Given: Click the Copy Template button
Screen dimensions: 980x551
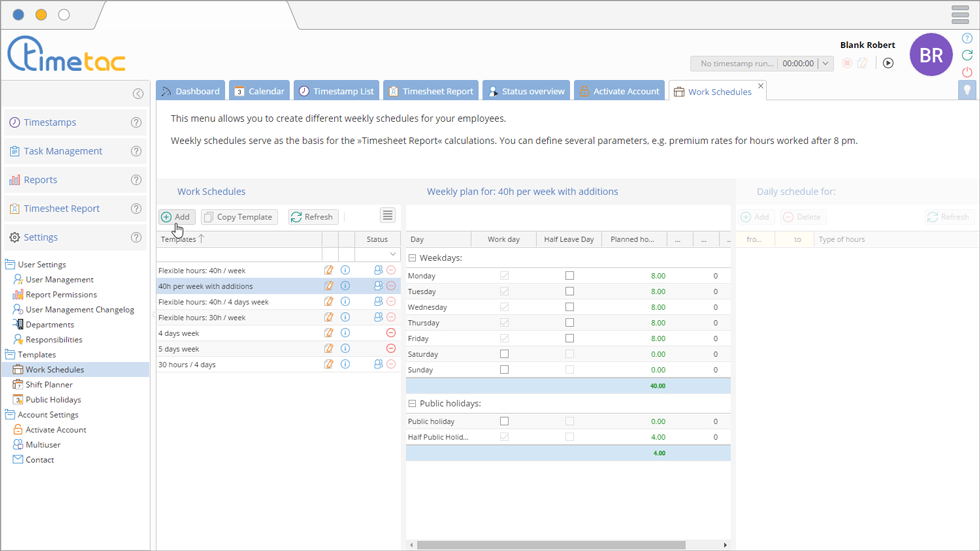Looking at the screenshot, I should tap(239, 217).
